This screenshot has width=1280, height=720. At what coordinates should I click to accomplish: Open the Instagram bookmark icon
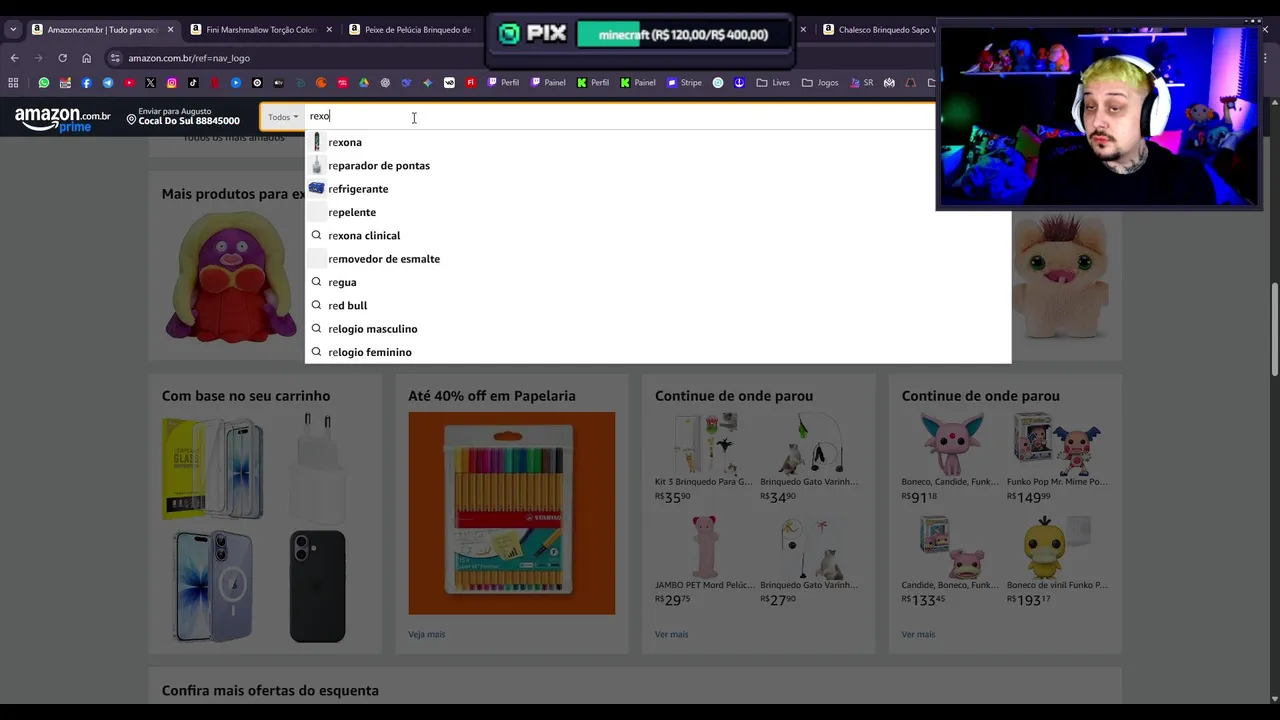172,83
